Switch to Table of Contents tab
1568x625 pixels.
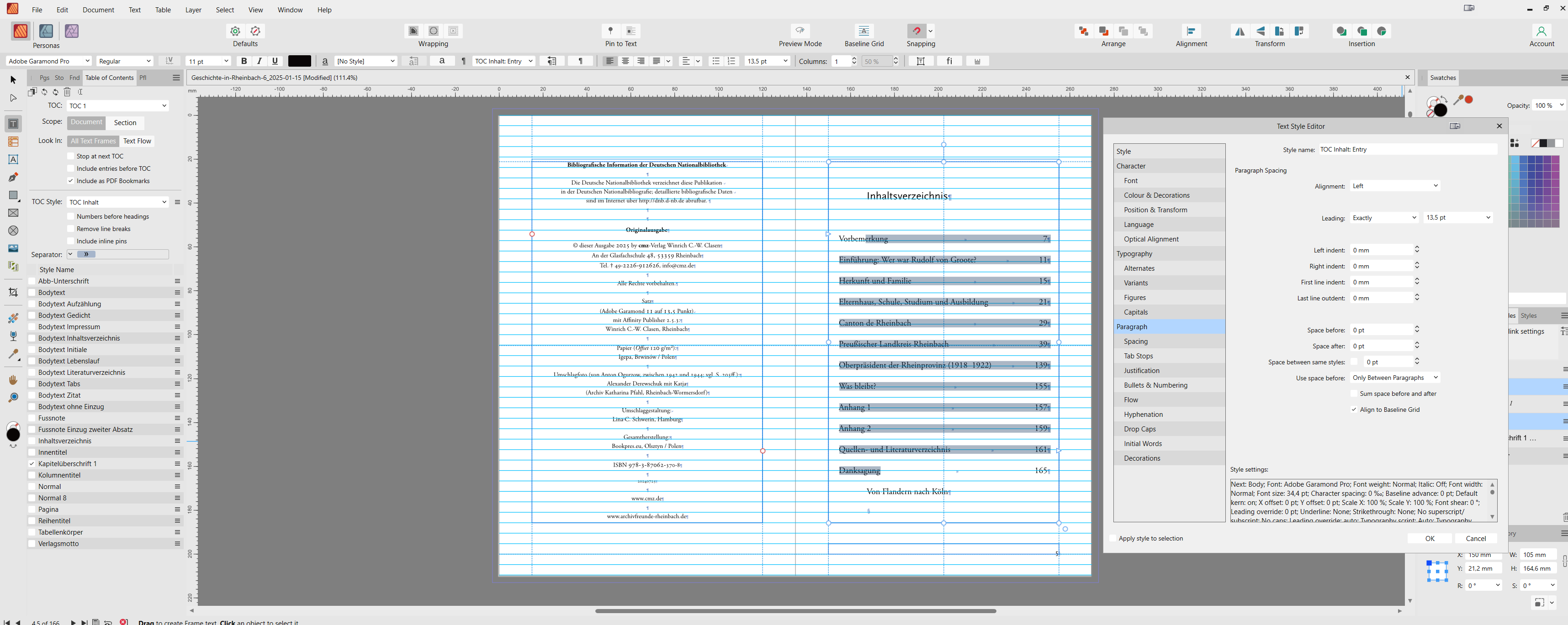click(x=110, y=78)
